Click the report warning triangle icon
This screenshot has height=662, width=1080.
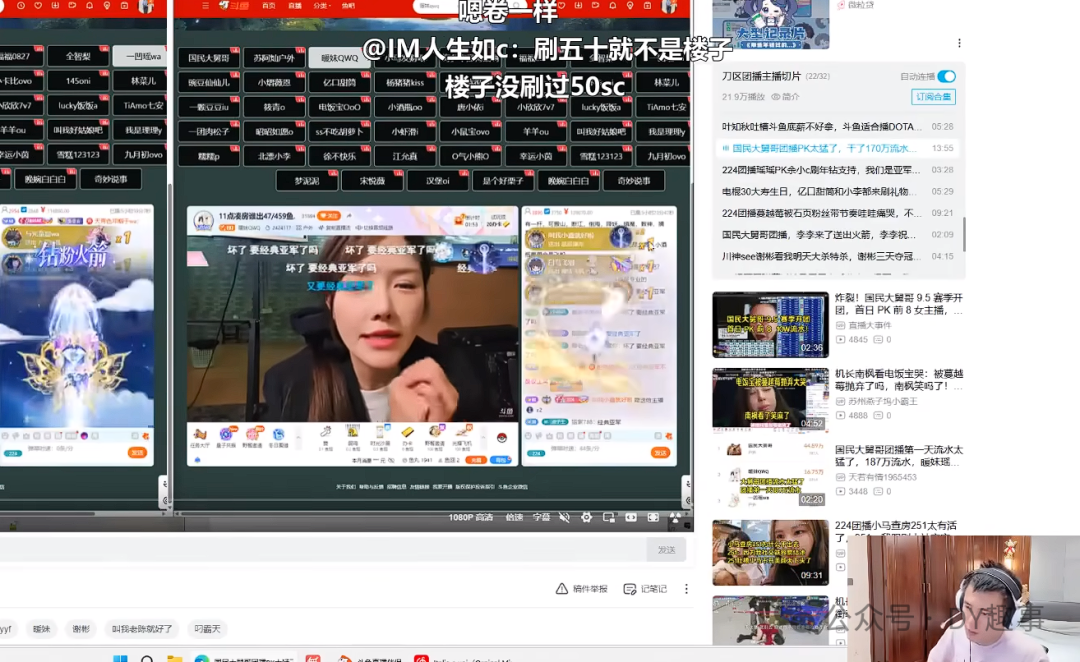point(562,589)
